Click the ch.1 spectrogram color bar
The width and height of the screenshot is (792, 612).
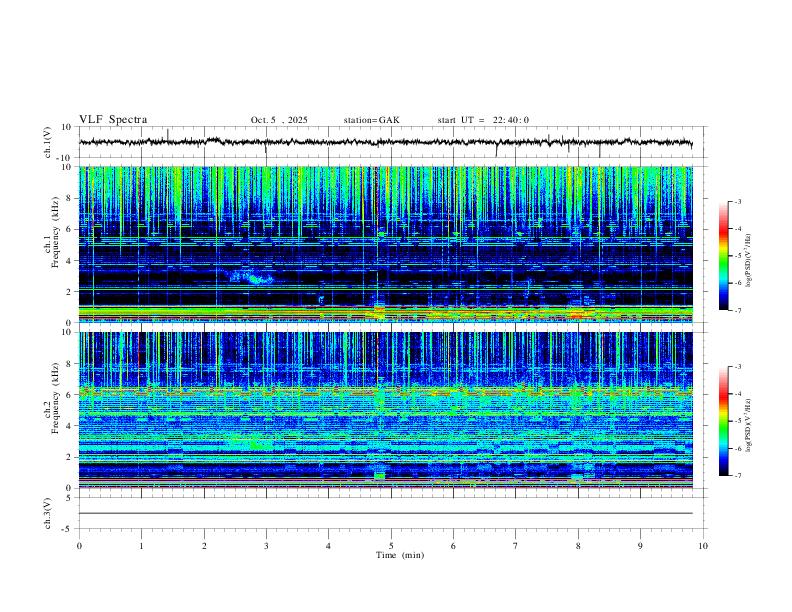(723, 256)
